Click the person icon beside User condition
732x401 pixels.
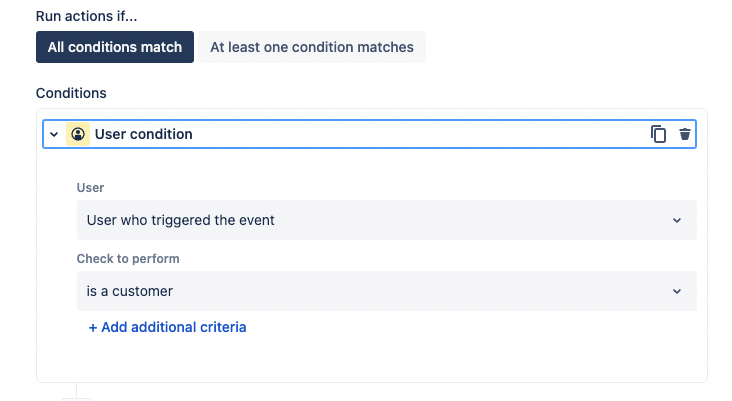pyautogui.click(x=78, y=134)
